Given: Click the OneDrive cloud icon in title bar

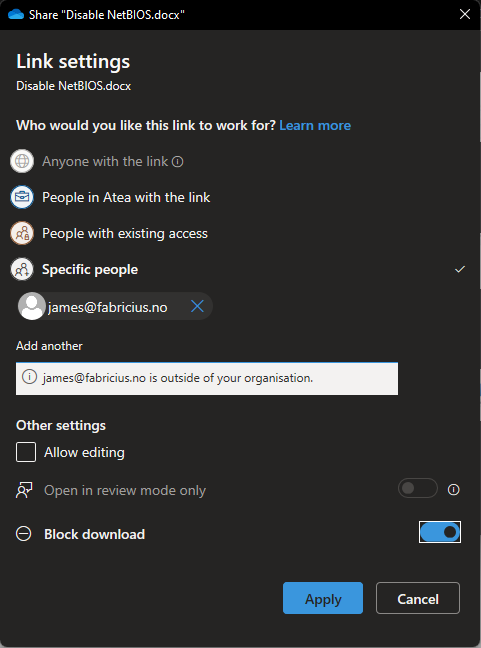Looking at the screenshot, I should click(x=16, y=14).
